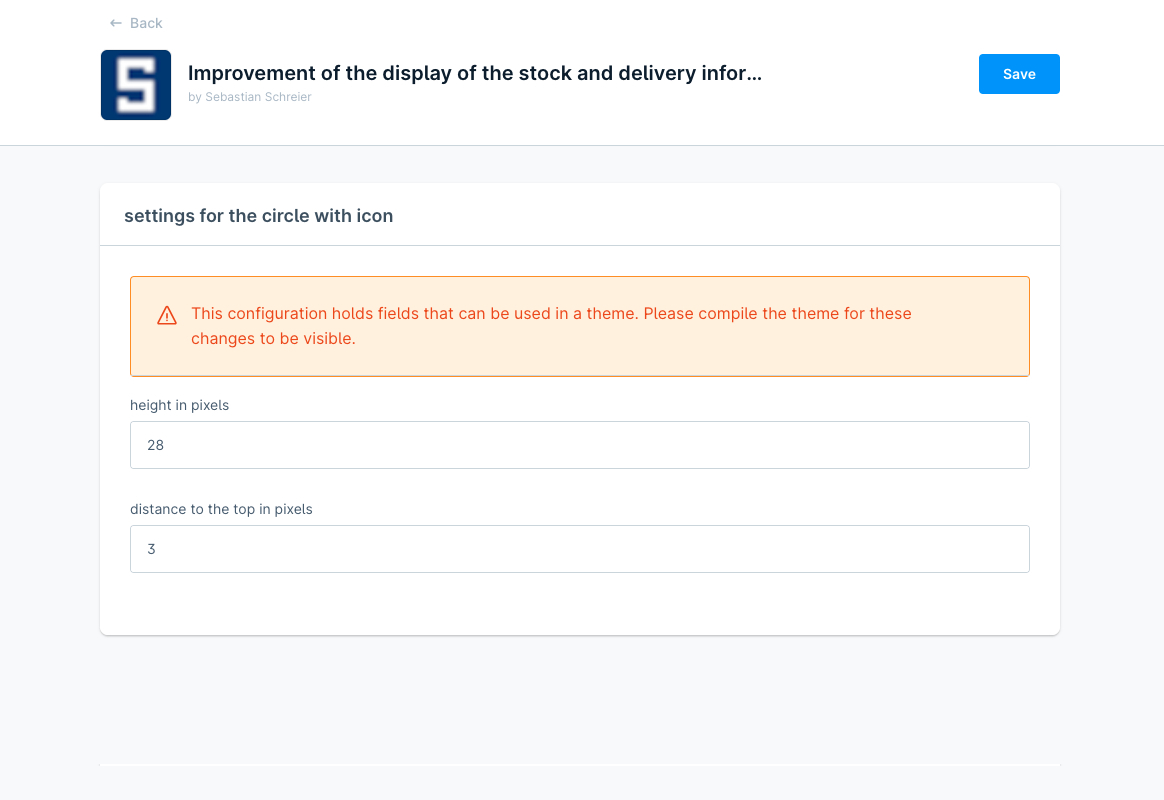Click the "settings for the circle with icon" card title
Screen dimensions: 1164x800
tap(258, 216)
